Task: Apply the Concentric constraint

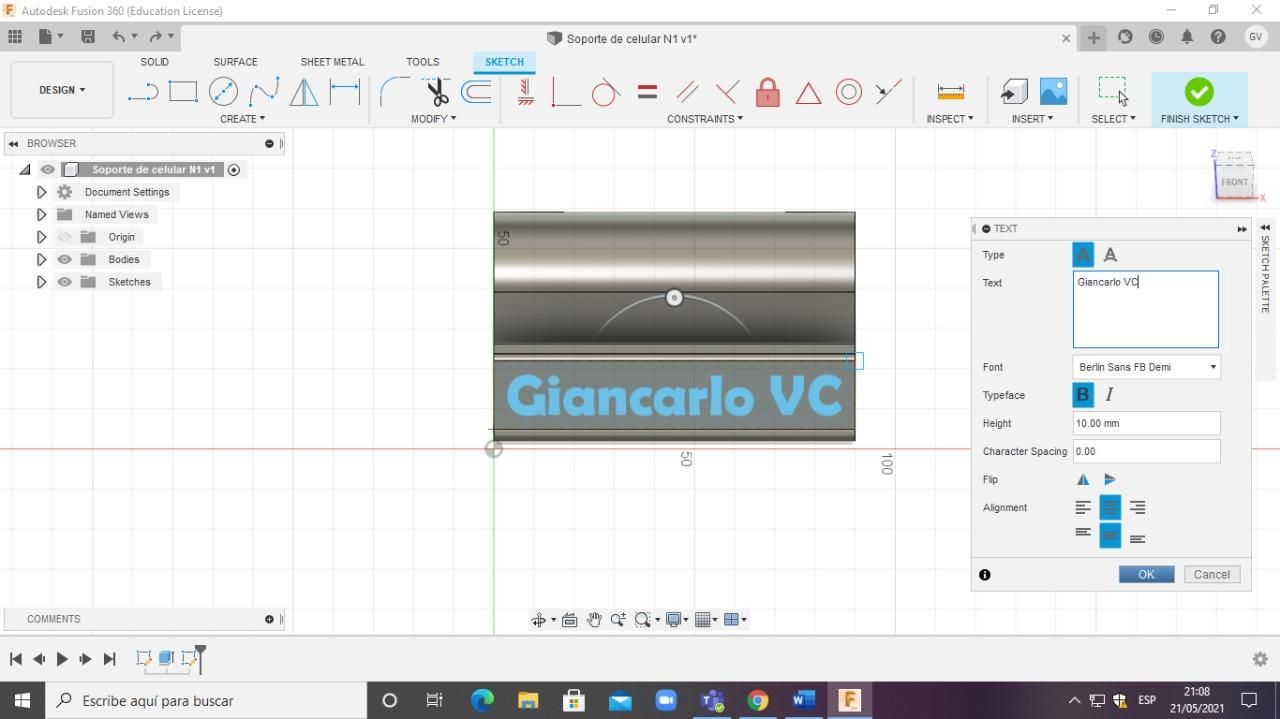Action: click(x=848, y=92)
